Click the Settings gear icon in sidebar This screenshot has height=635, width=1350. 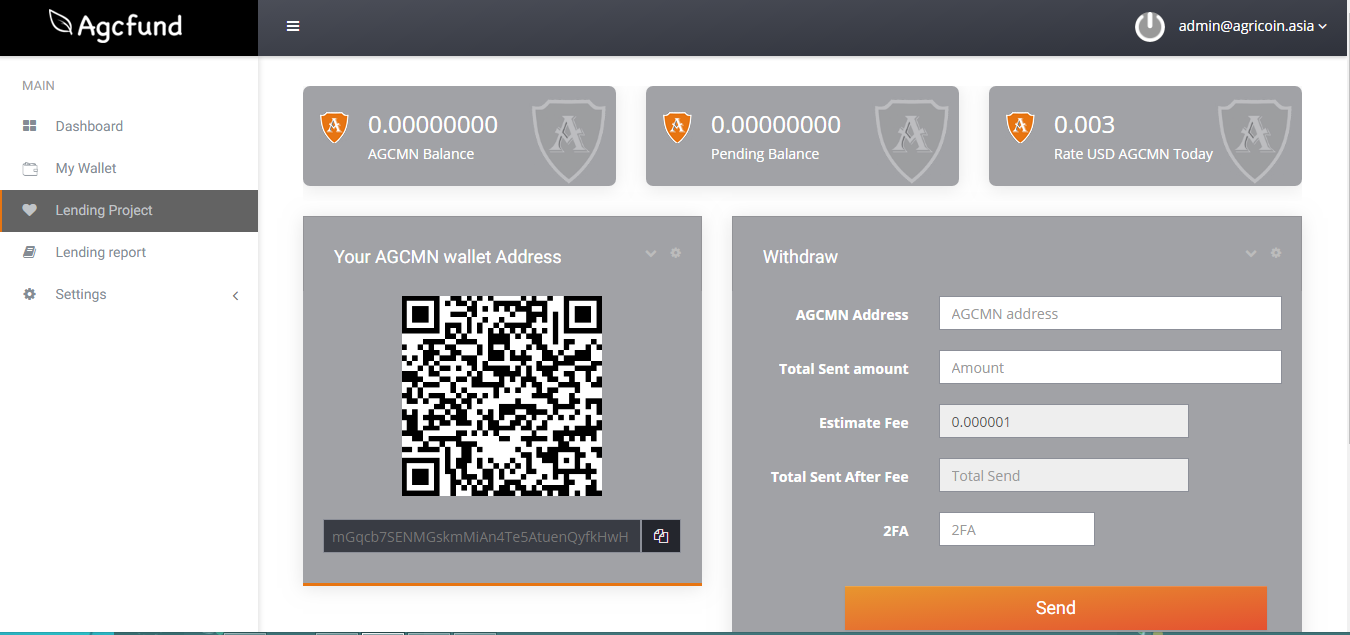pyautogui.click(x=30, y=294)
